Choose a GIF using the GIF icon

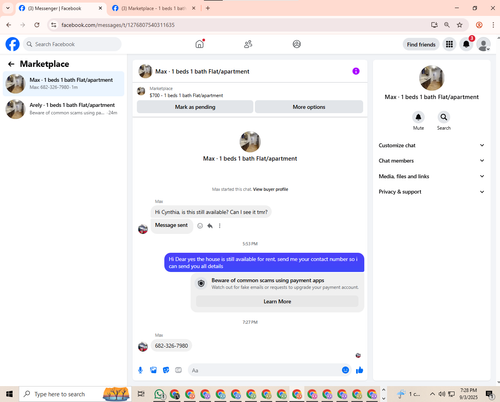(x=179, y=370)
